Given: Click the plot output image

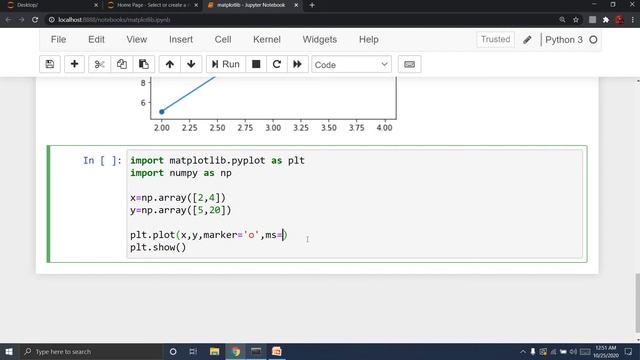Looking at the screenshot, I should (x=266, y=105).
